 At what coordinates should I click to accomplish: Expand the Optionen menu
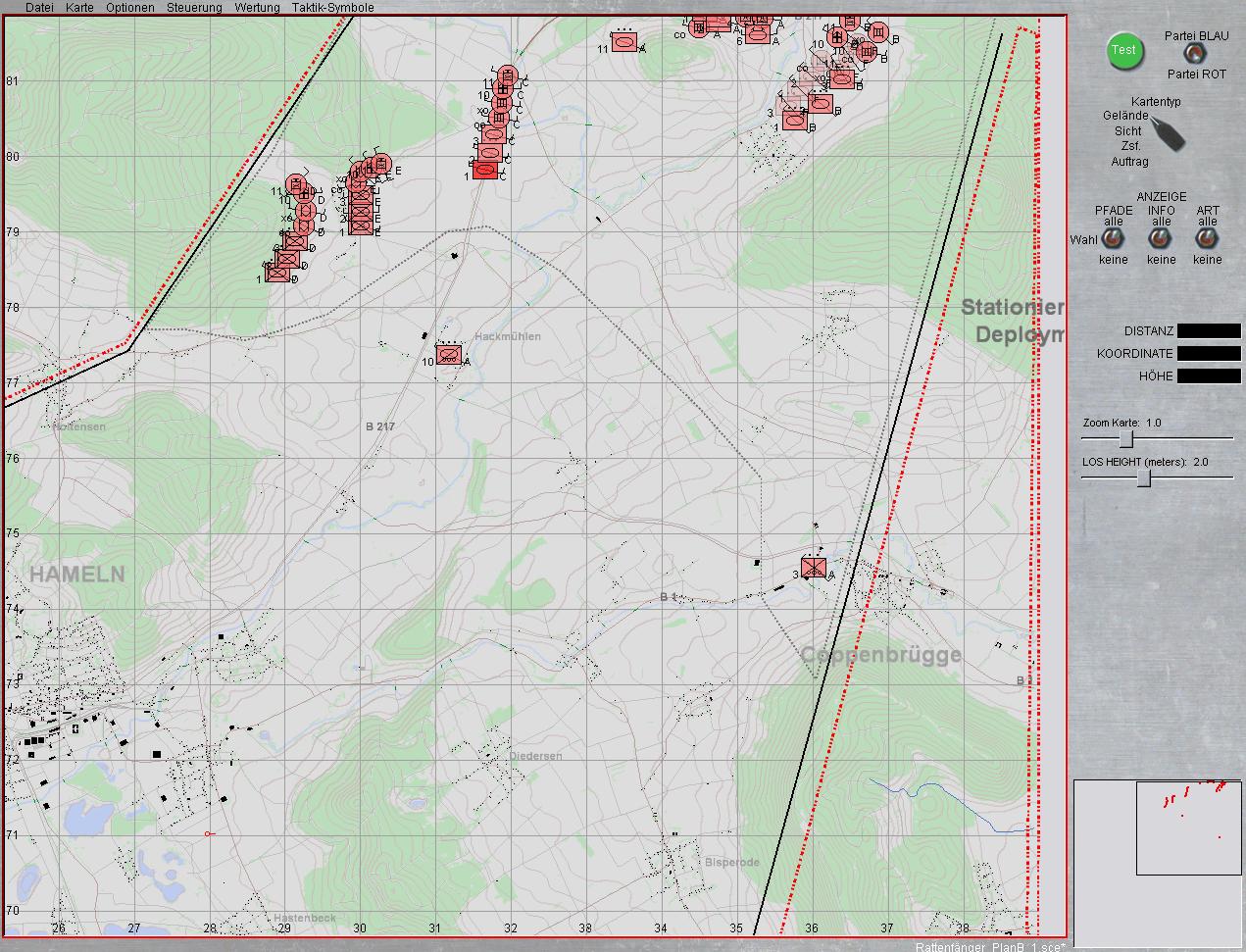tap(130, 7)
